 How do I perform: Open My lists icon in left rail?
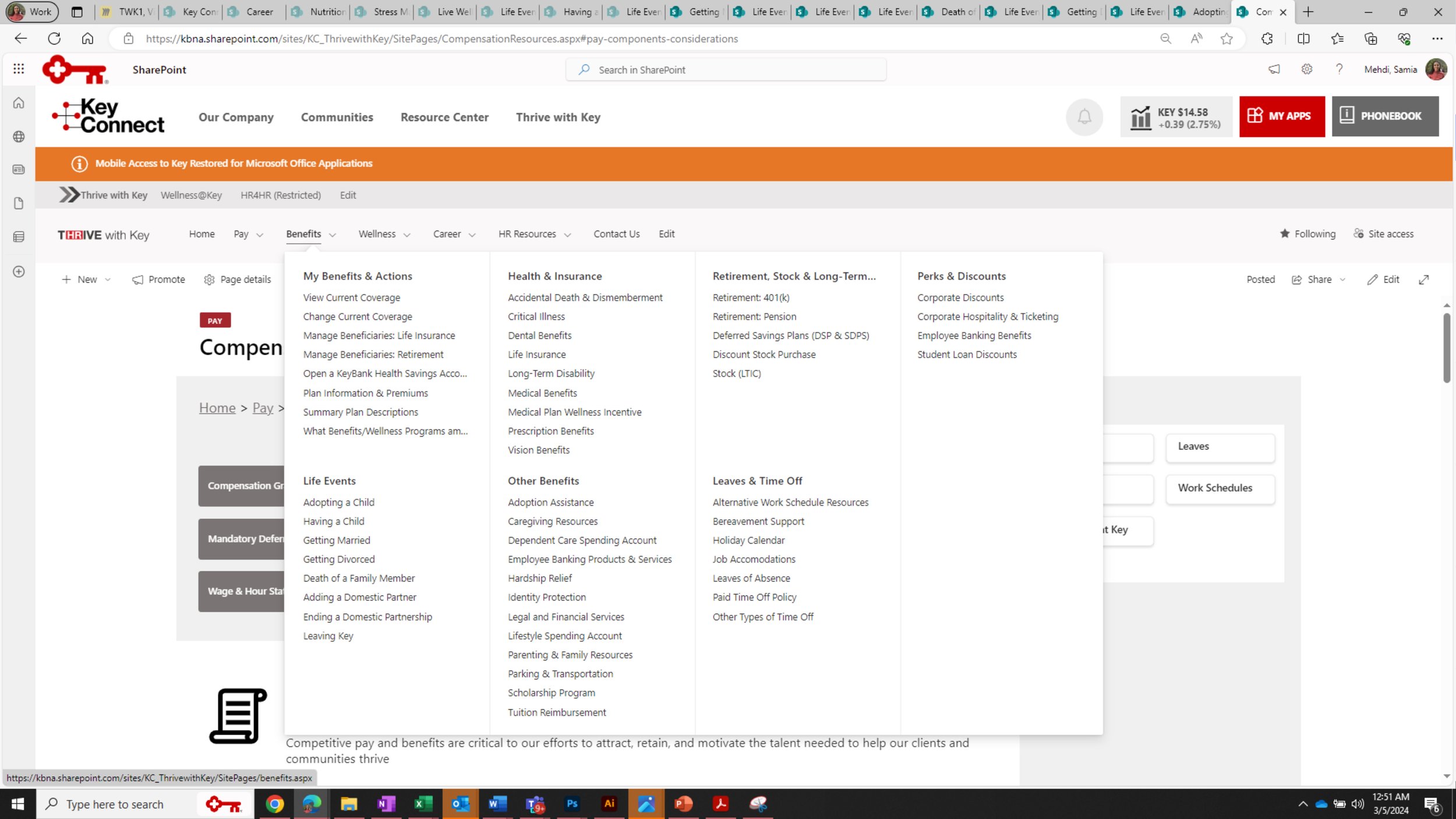point(19,236)
